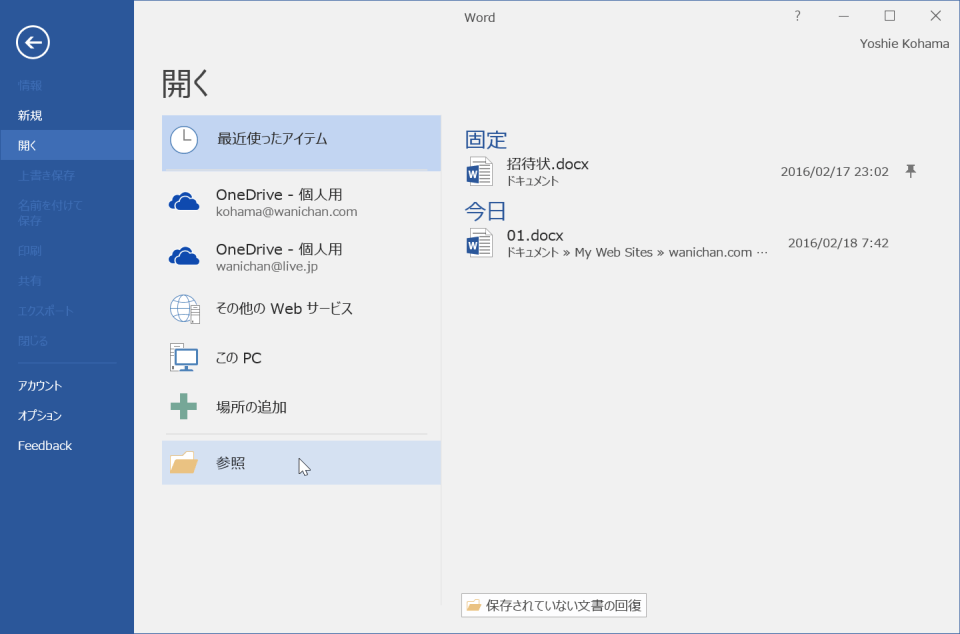This screenshot has width=960, height=634.
Task: Open the OneDrive cloud icon for wanichan@live.jp
Action: pyautogui.click(x=184, y=256)
